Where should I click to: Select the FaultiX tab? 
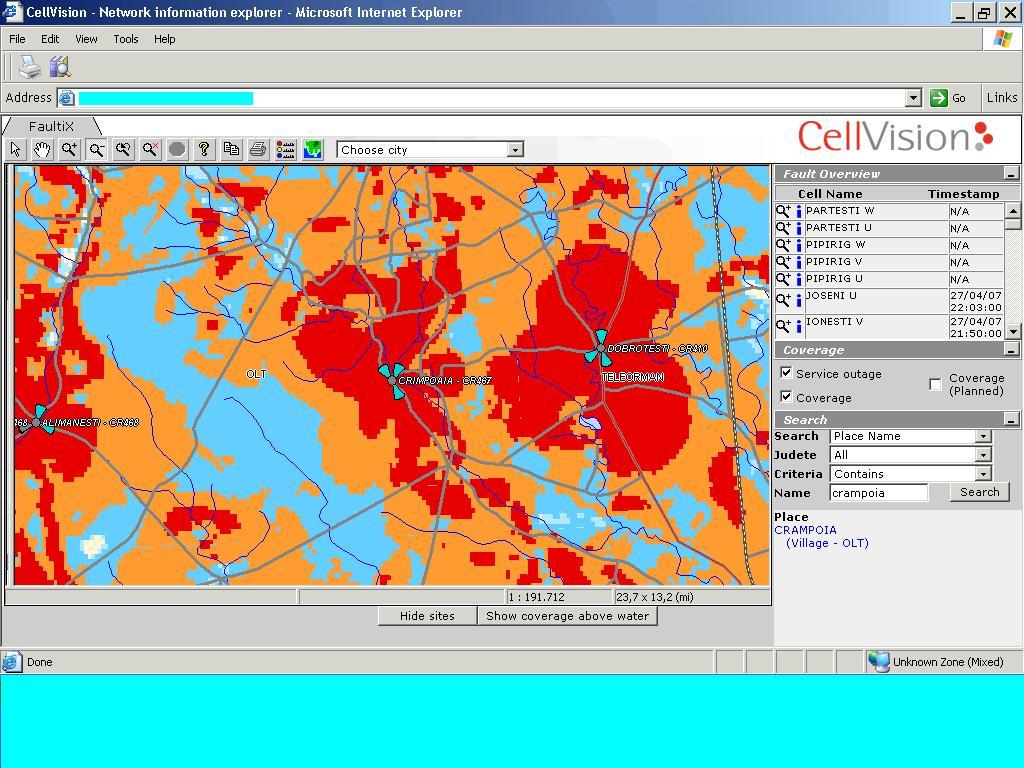(51, 126)
